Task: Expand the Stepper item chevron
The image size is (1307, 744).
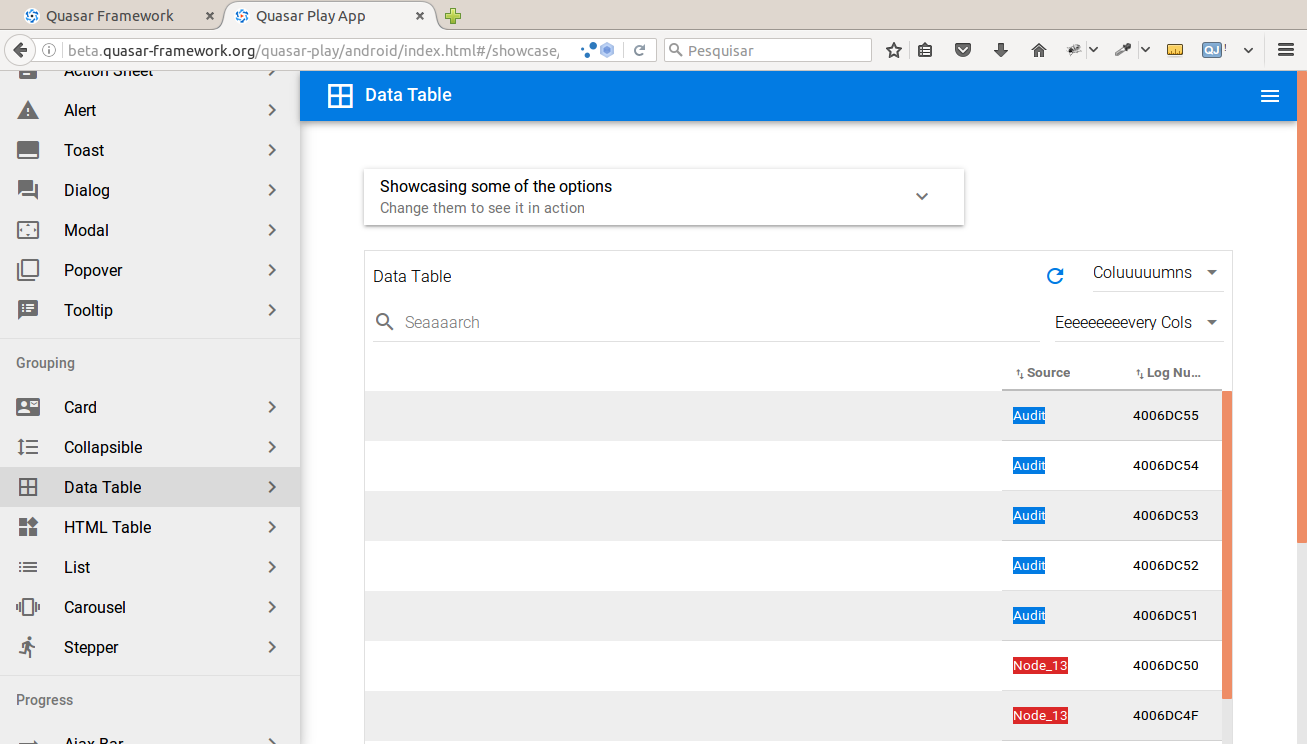Action: tap(272, 647)
